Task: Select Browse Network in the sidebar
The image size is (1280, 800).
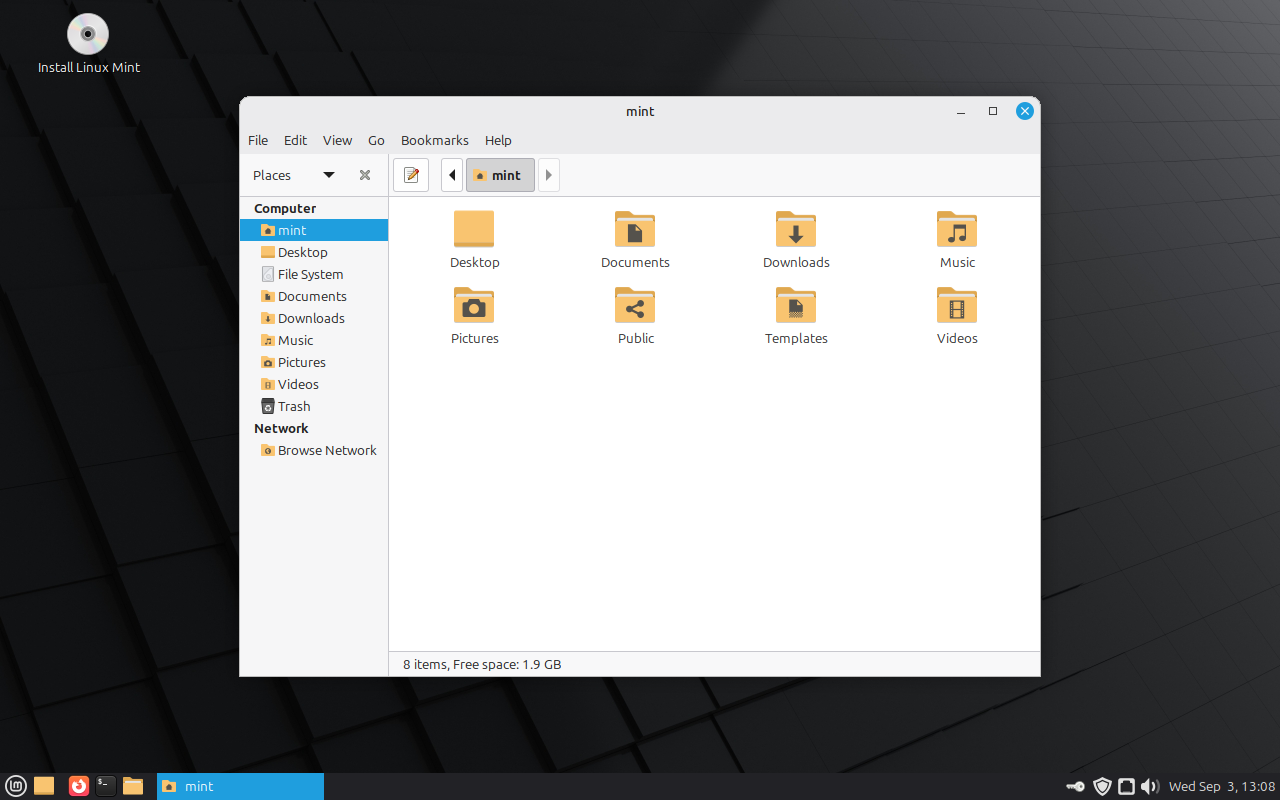Action: tap(314, 450)
